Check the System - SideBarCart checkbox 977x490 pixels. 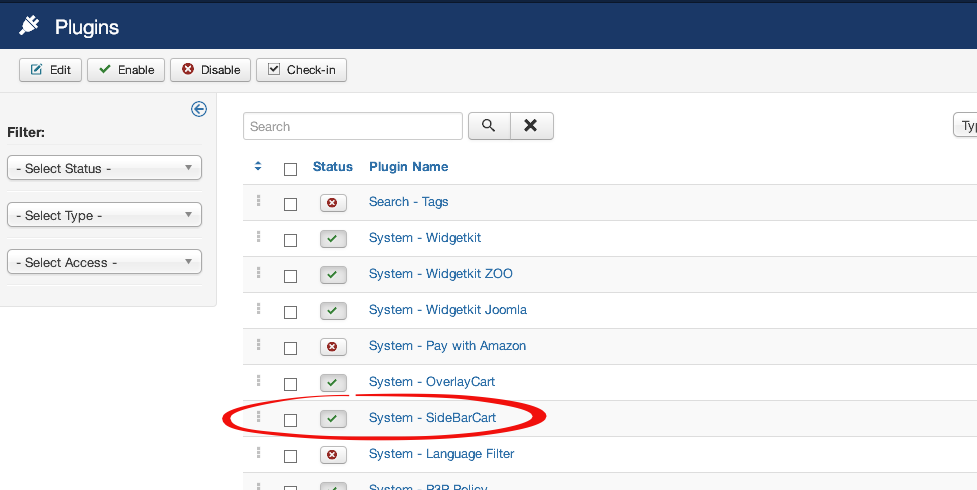click(291, 420)
